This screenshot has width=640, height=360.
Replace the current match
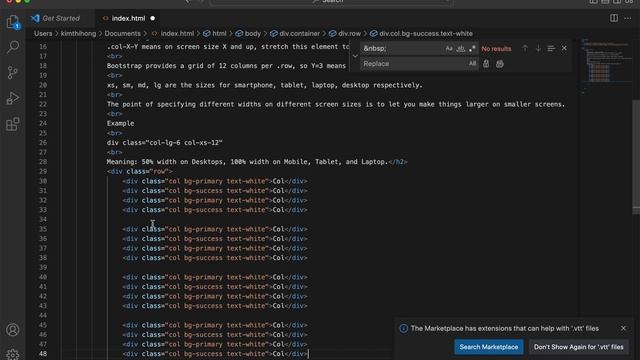[x=486, y=64]
